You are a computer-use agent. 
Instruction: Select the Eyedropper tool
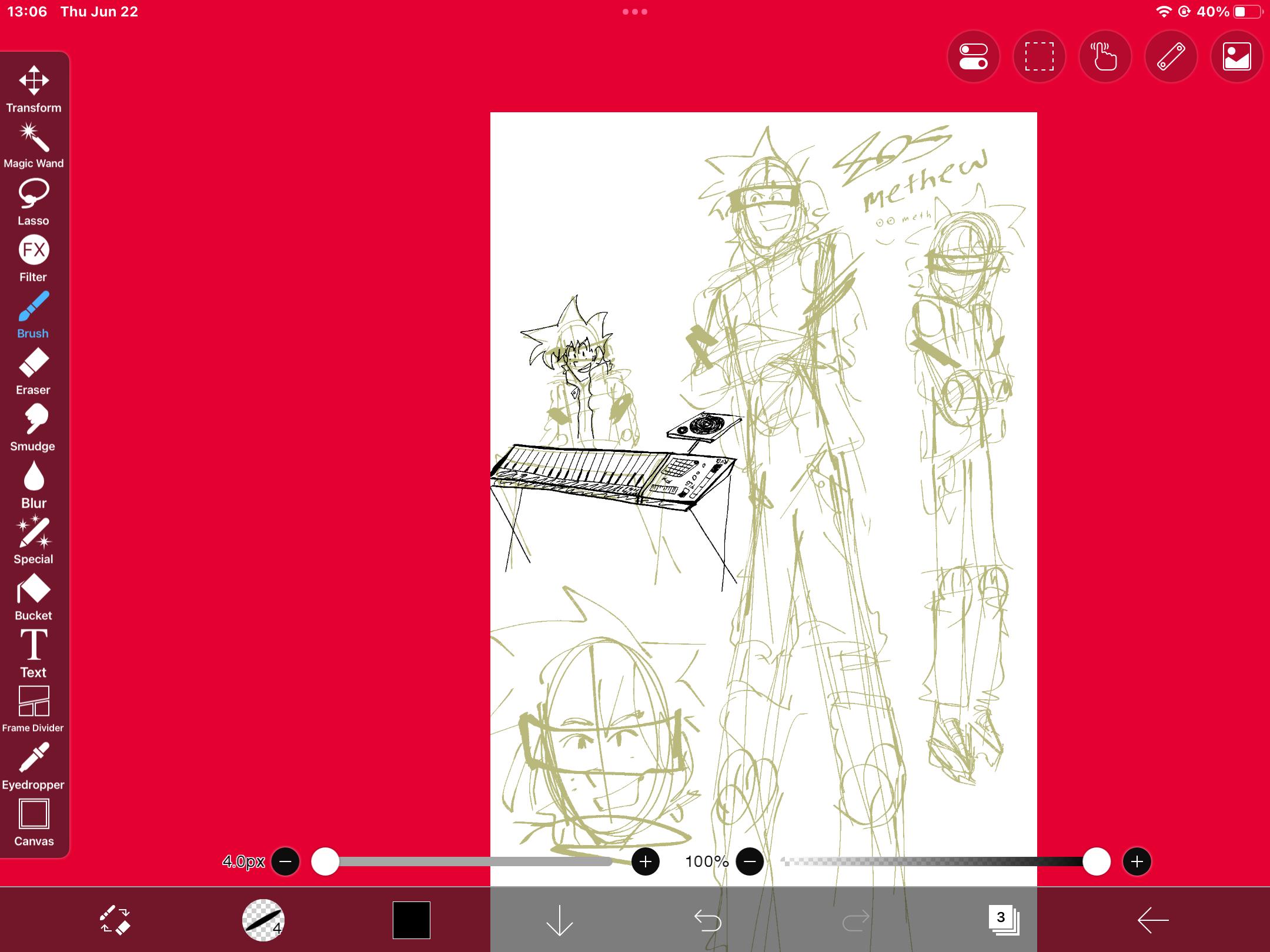click(34, 766)
